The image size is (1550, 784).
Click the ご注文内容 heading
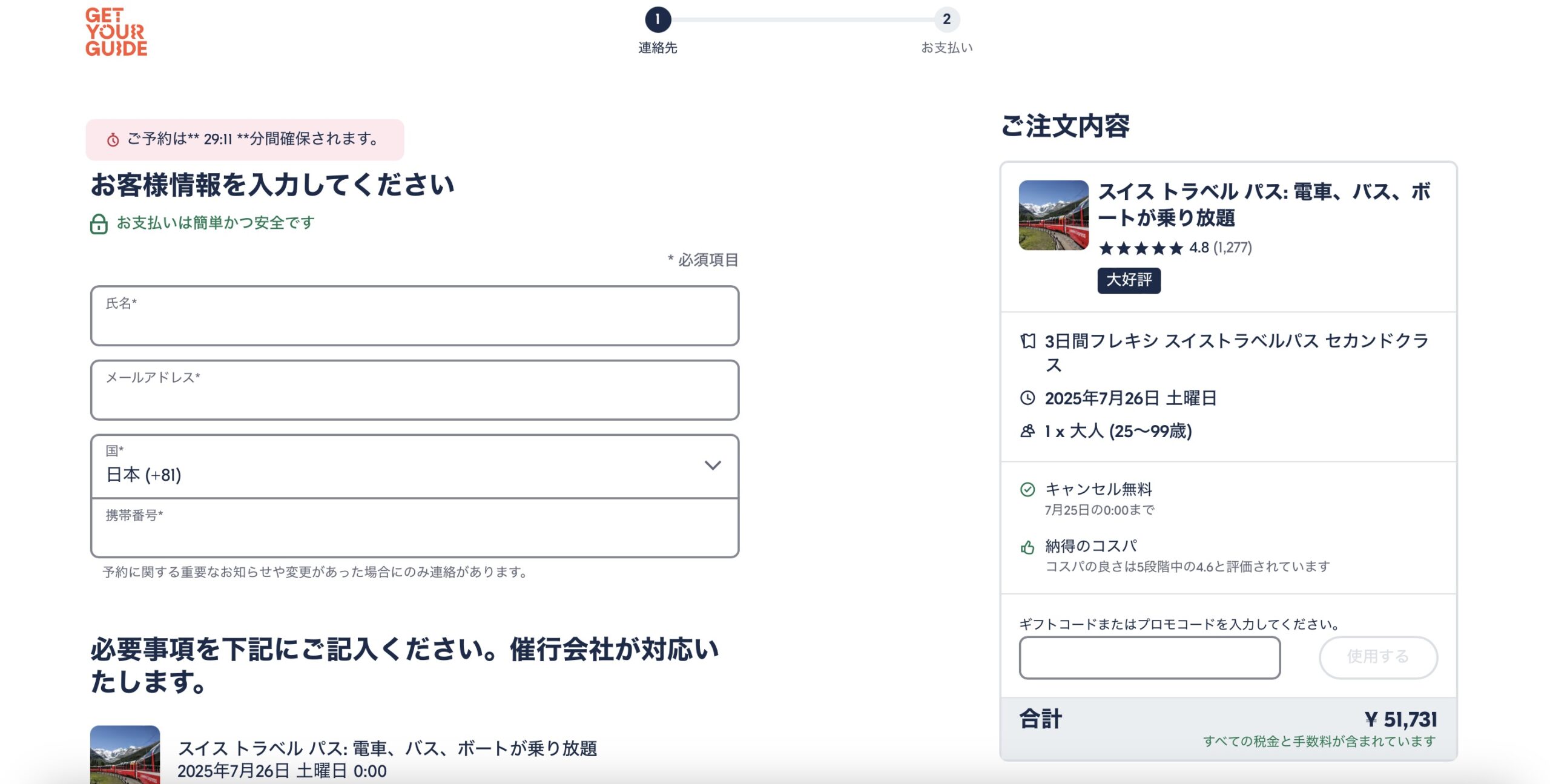tap(1066, 126)
